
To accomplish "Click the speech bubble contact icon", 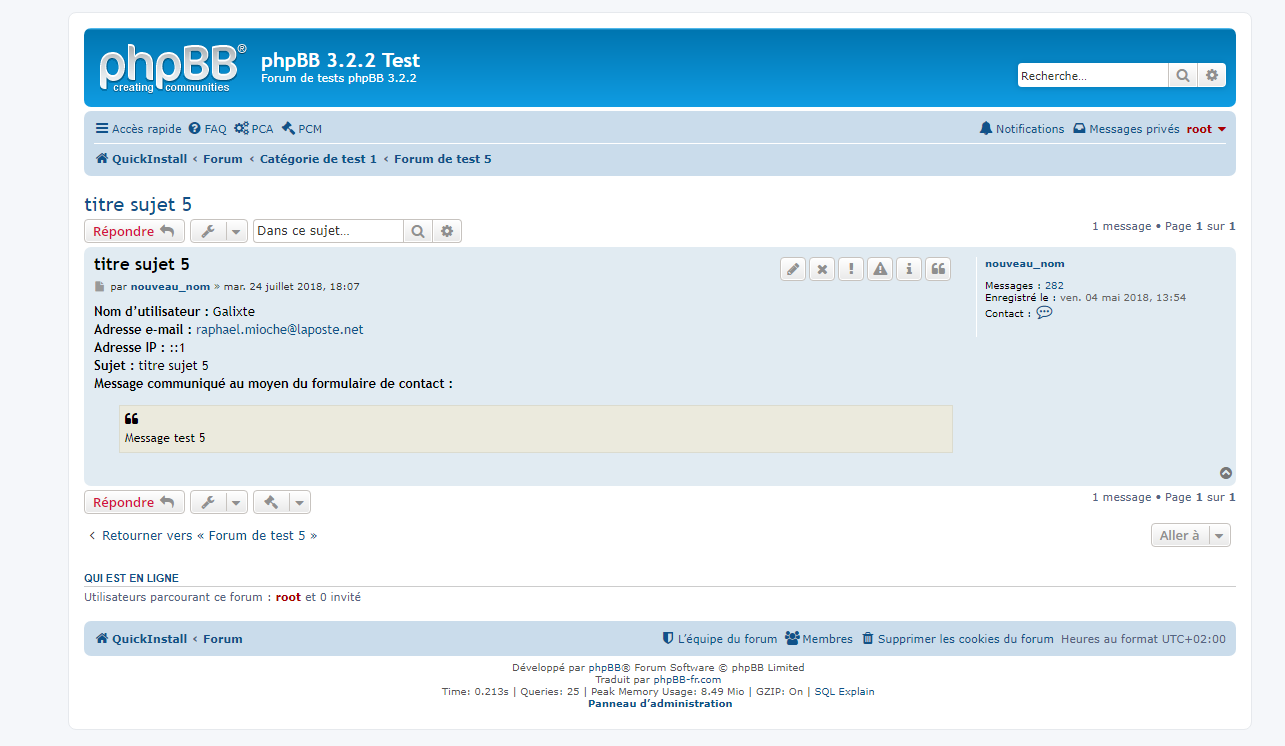I will point(1044,313).
